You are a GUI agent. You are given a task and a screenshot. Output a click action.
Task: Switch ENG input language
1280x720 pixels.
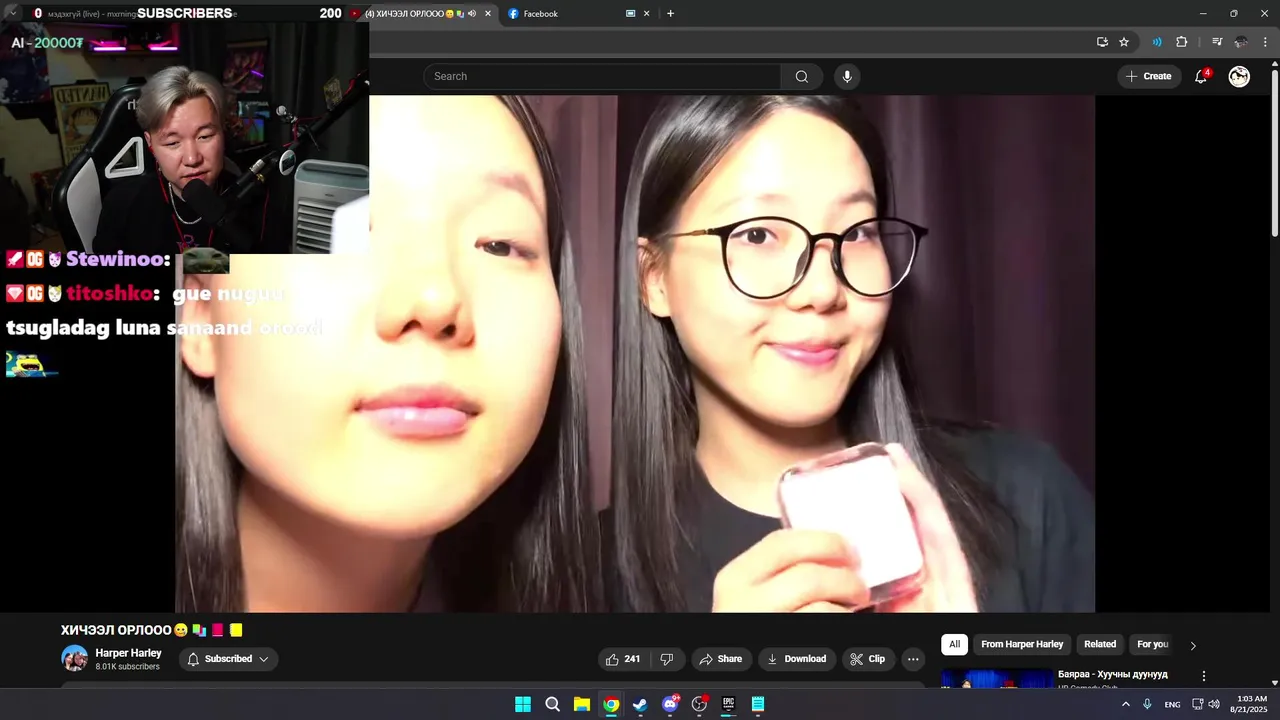[x=1172, y=704]
